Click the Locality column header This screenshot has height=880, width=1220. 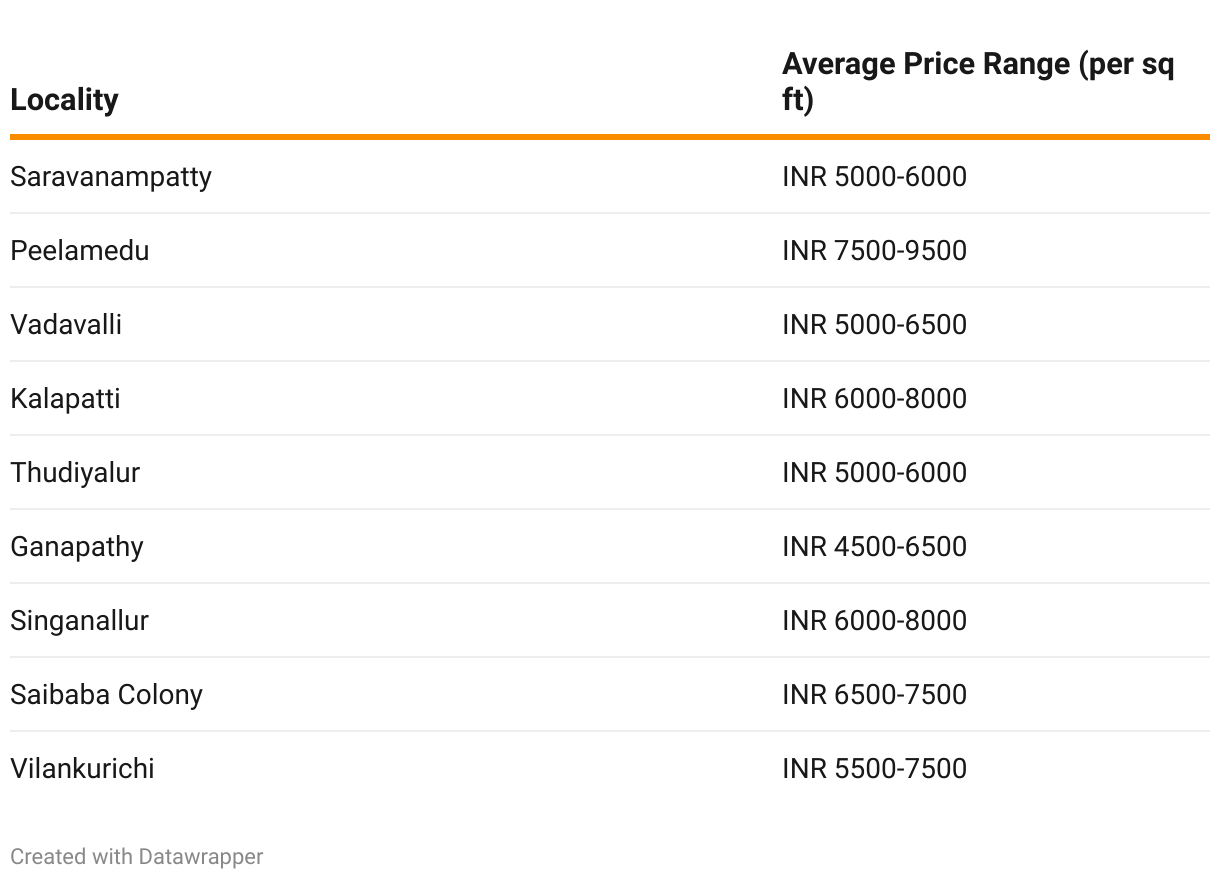pyautogui.click(x=64, y=100)
